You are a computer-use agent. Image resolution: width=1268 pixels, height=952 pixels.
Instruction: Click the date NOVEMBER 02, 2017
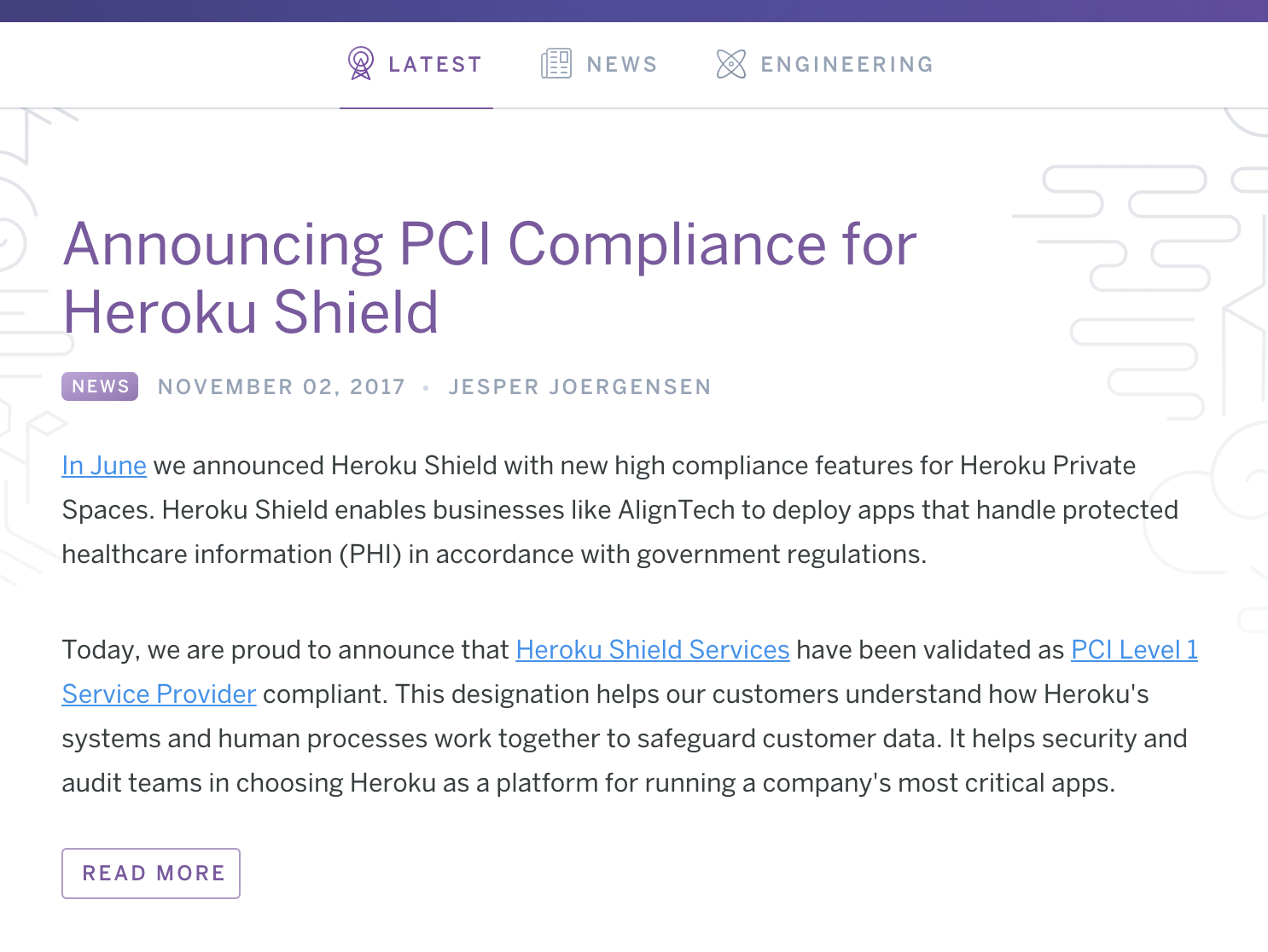click(x=282, y=386)
